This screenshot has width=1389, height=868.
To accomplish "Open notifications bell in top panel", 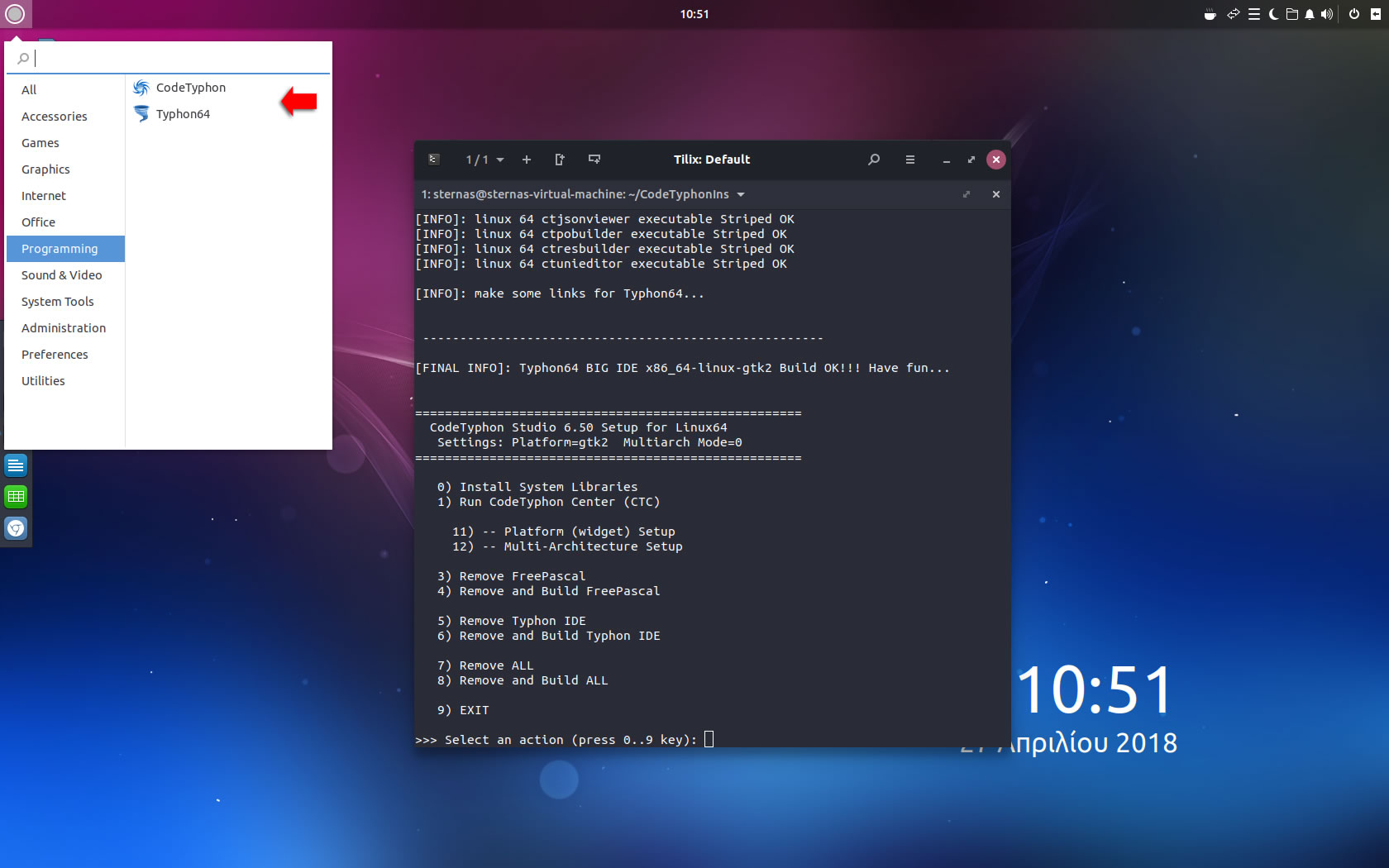I will pos(1310,14).
